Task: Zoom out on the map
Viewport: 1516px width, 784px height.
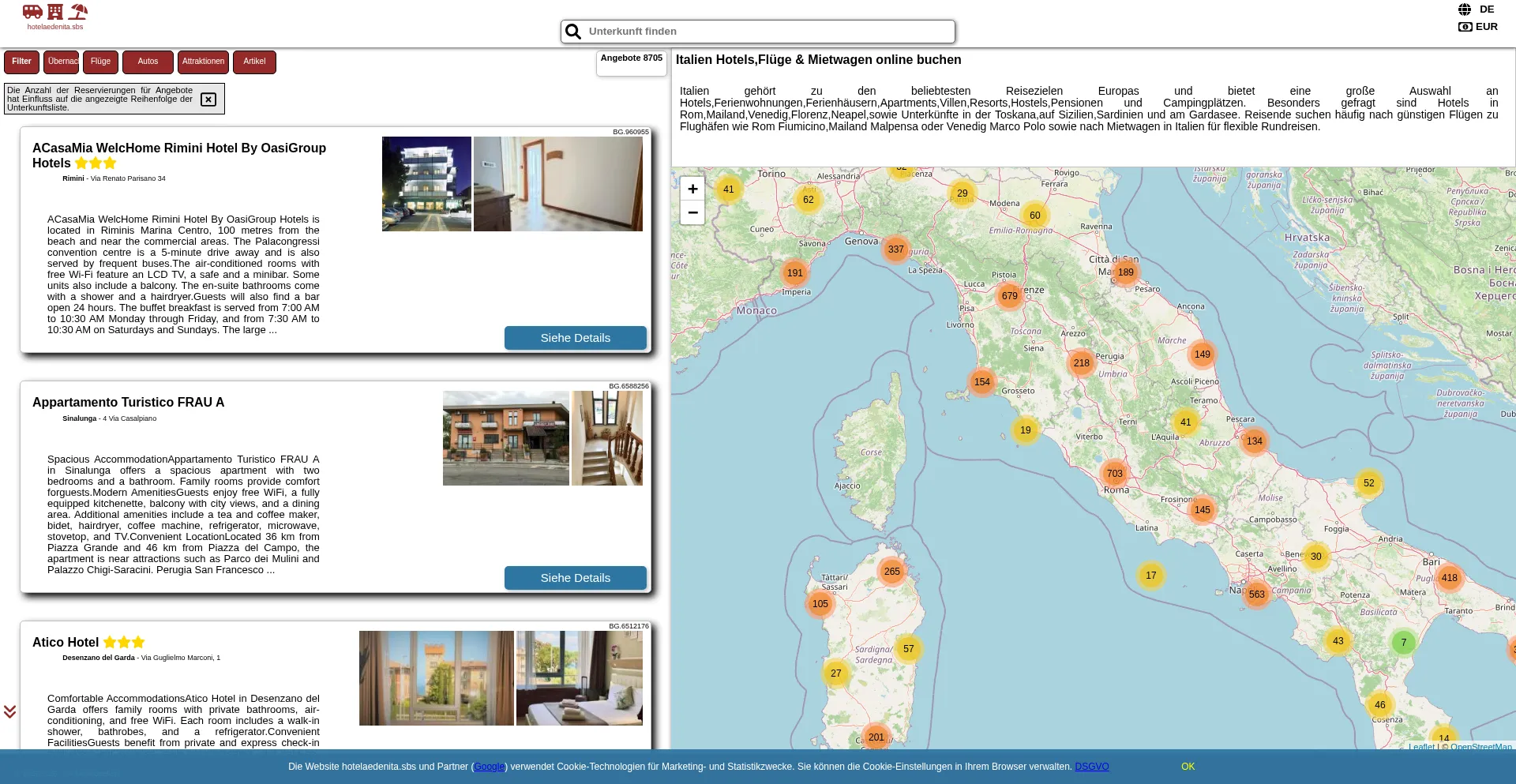Action: 692,212
